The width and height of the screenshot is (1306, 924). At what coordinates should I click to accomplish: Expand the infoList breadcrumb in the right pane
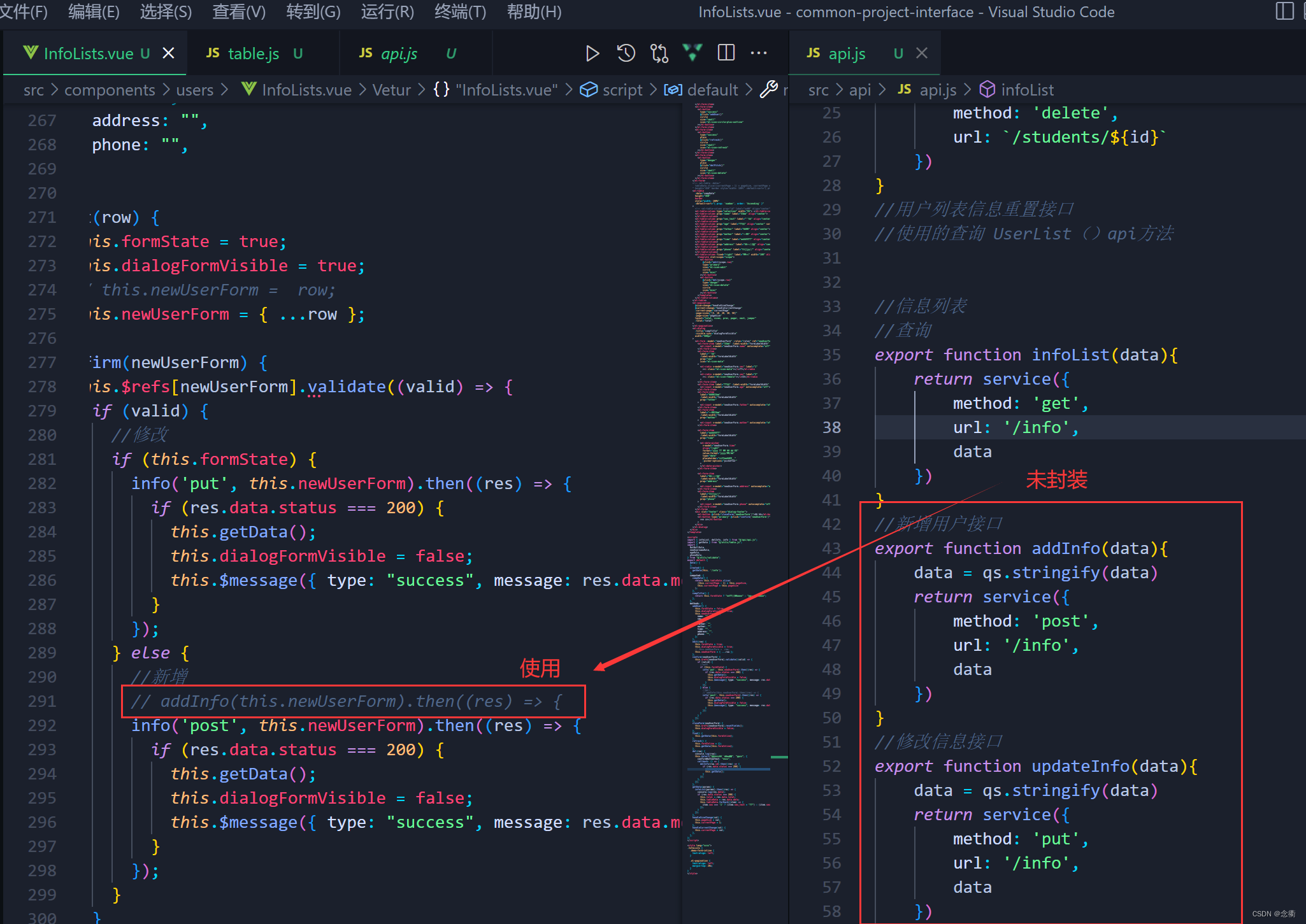(x=1026, y=90)
